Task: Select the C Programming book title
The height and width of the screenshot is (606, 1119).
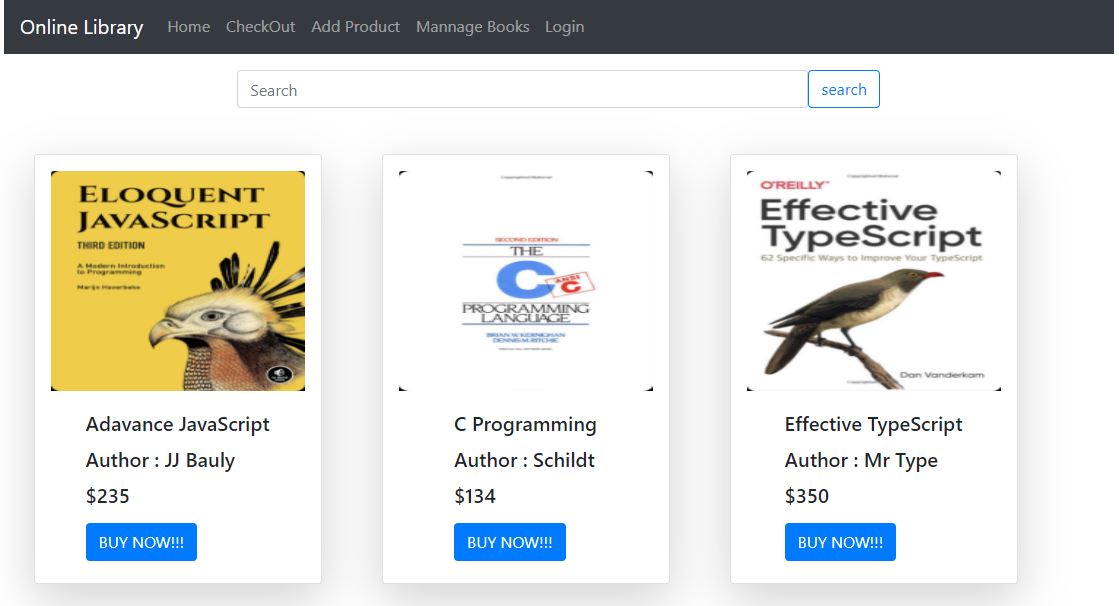Action: pos(525,424)
